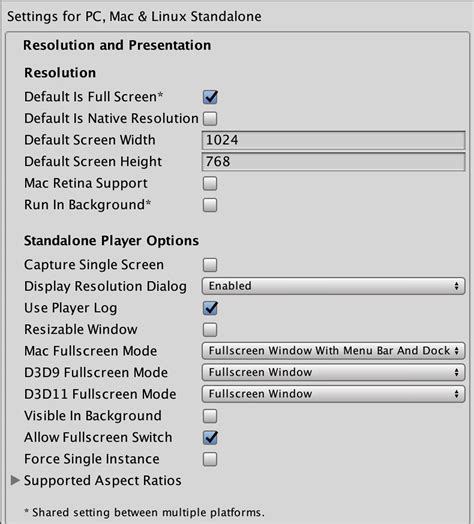The image size is (474, 524).
Task: Click the Standalone Player Options heading
Action: point(111,241)
